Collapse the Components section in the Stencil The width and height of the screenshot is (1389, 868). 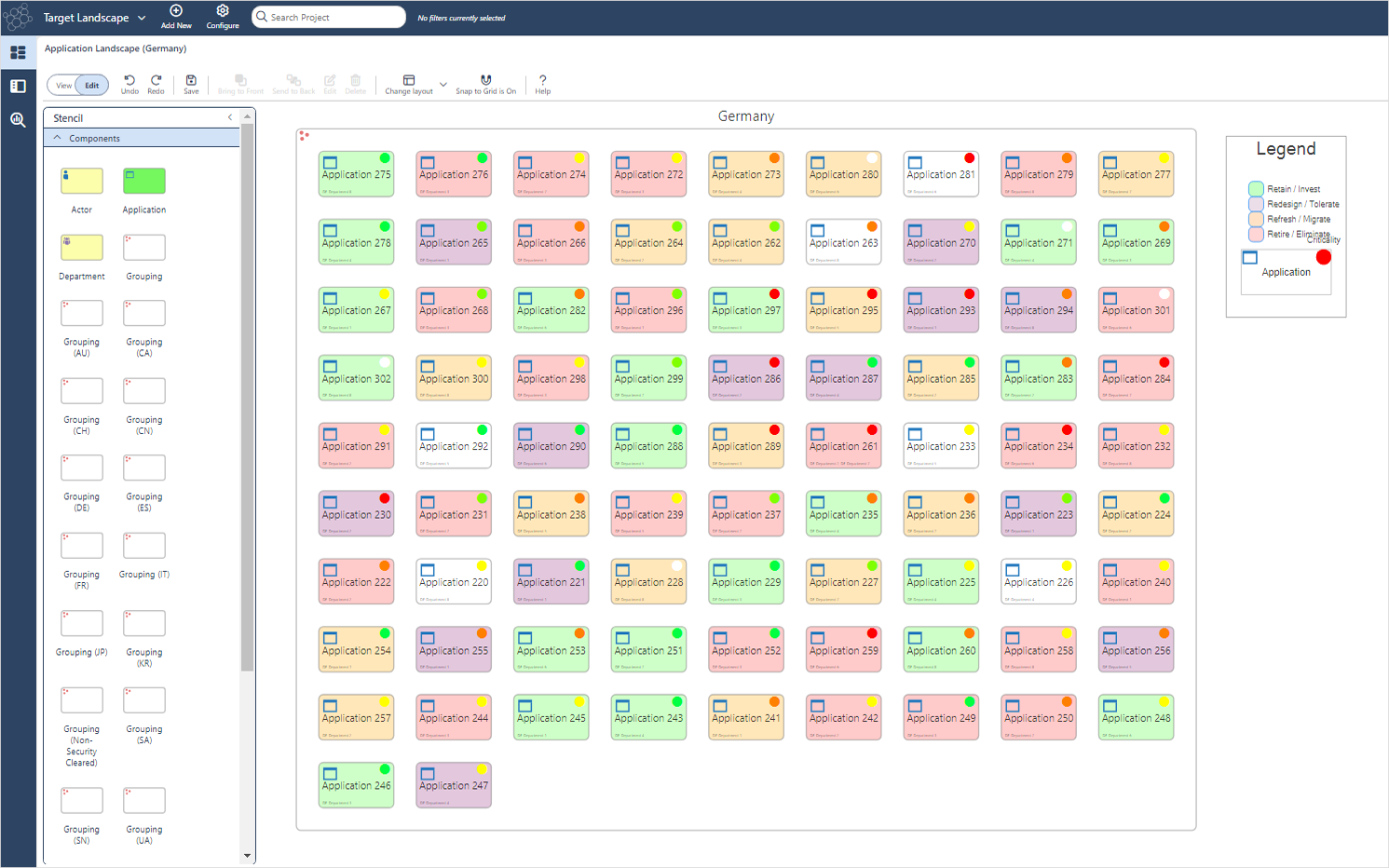(x=57, y=137)
